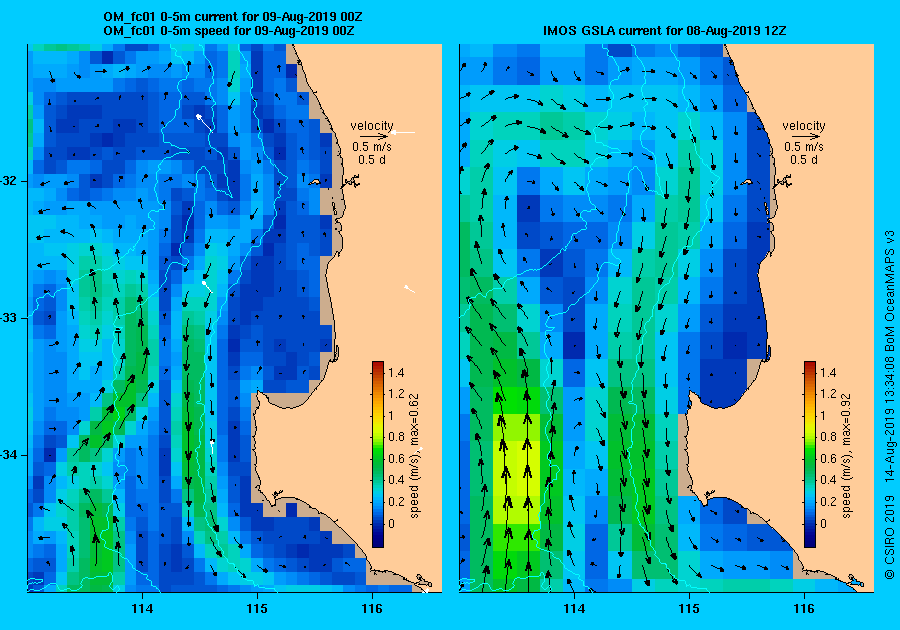This screenshot has height=630, width=900.
Task: Click longitude label 114 under the left map
Action: pos(142,609)
